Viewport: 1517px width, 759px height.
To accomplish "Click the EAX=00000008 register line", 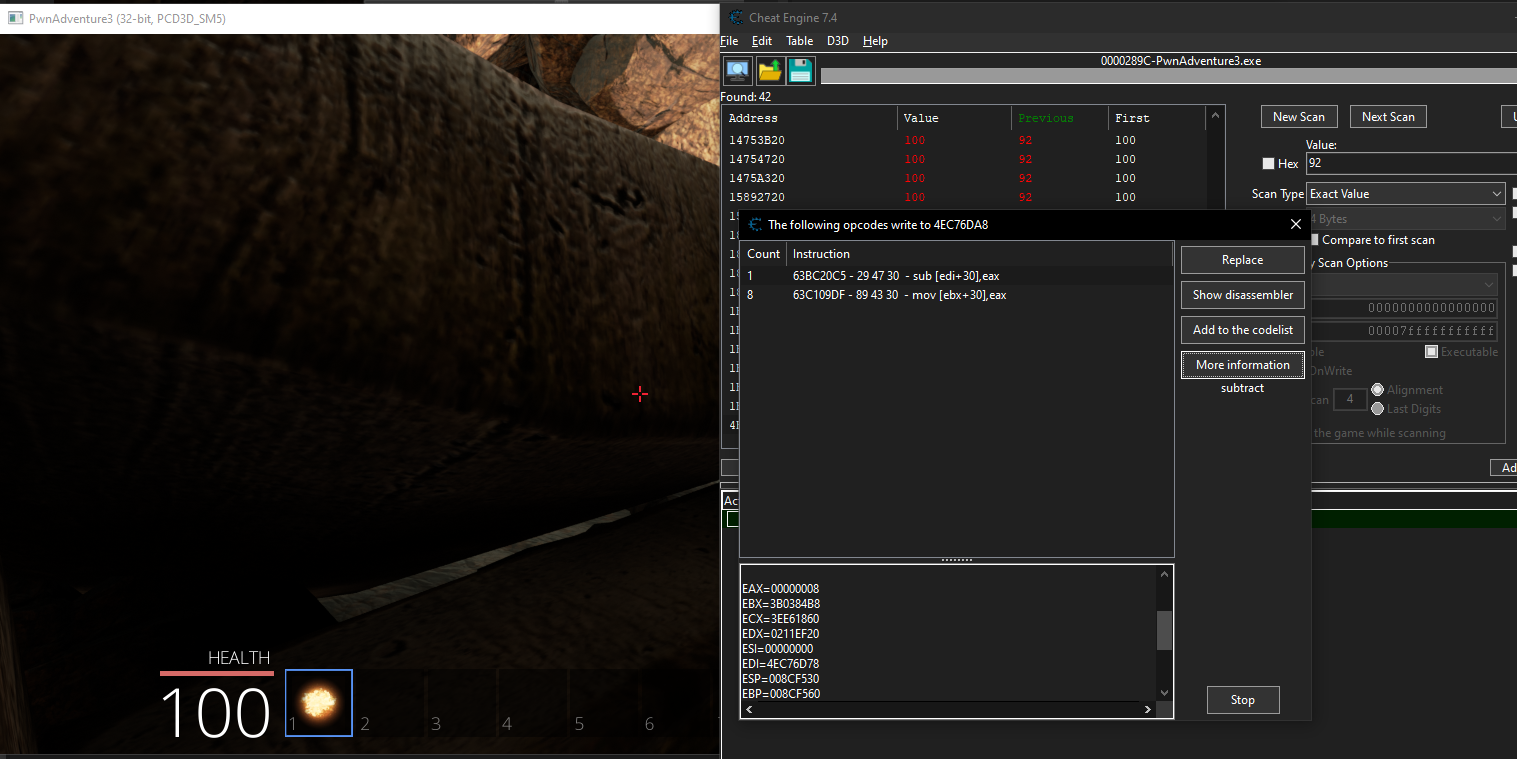I will pyautogui.click(x=780, y=589).
